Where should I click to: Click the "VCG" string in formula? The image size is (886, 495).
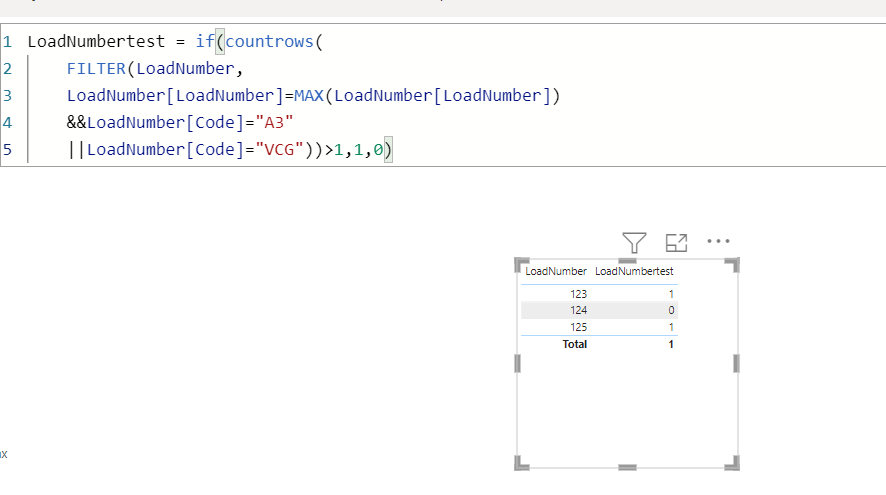pyautogui.click(x=279, y=150)
